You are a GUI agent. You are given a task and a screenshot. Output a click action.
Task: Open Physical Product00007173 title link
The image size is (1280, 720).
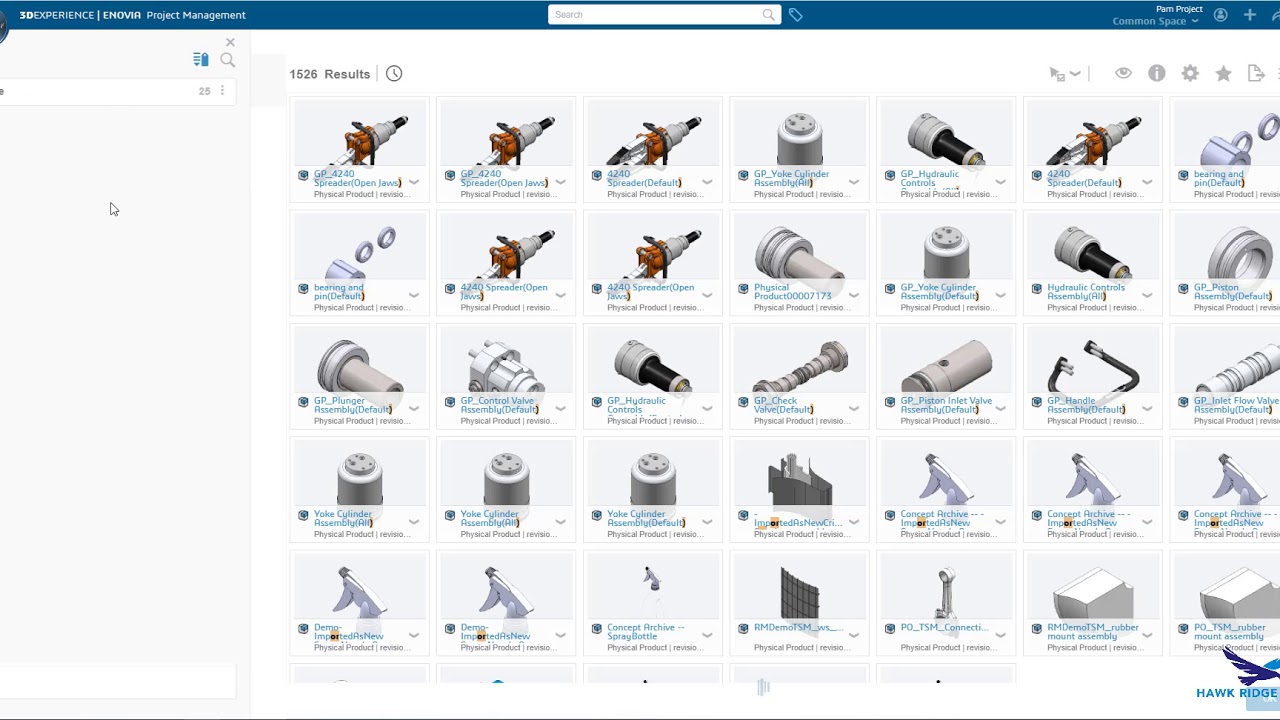coord(793,292)
